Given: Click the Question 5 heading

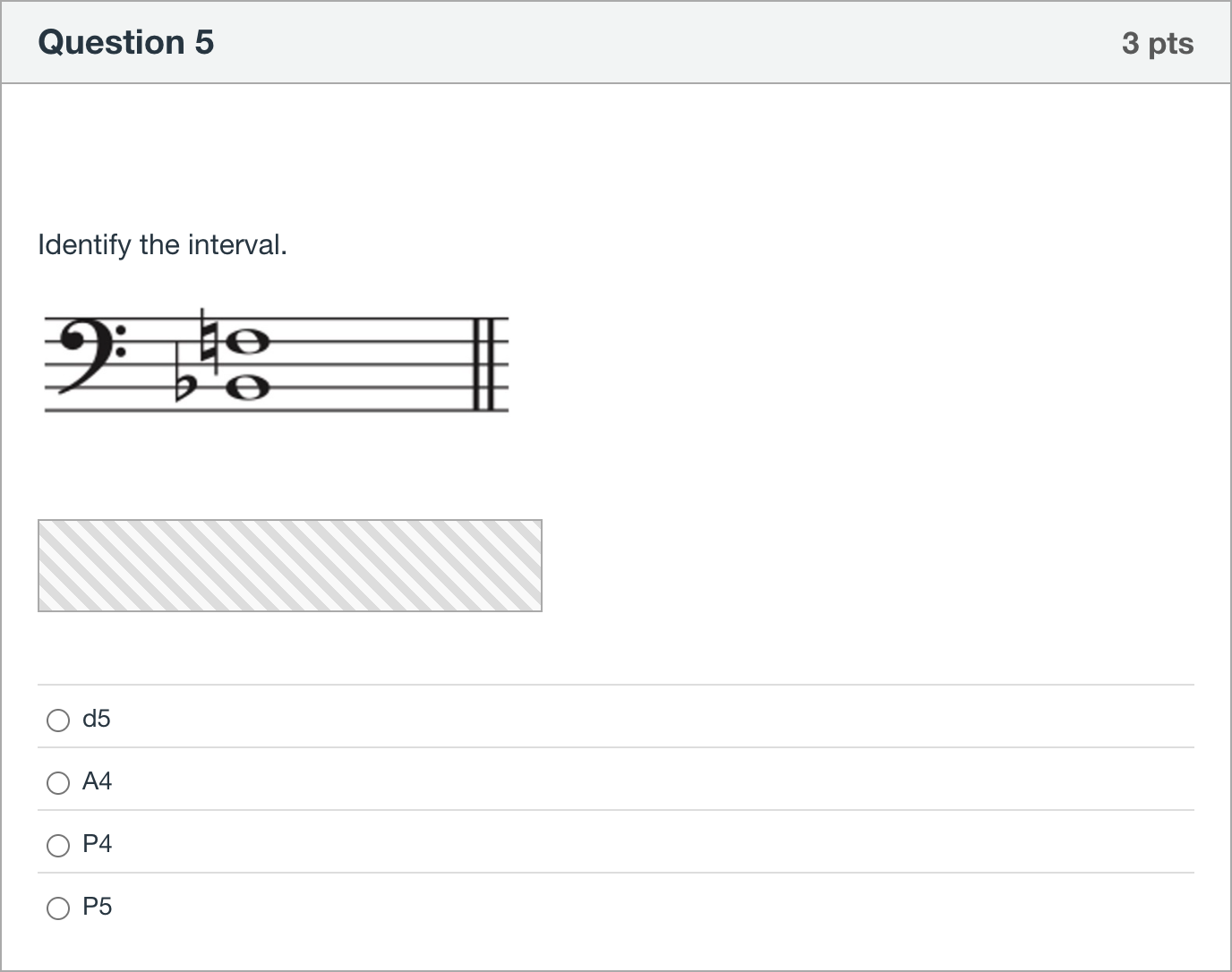Looking at the screenshot, I should (126, 42).
